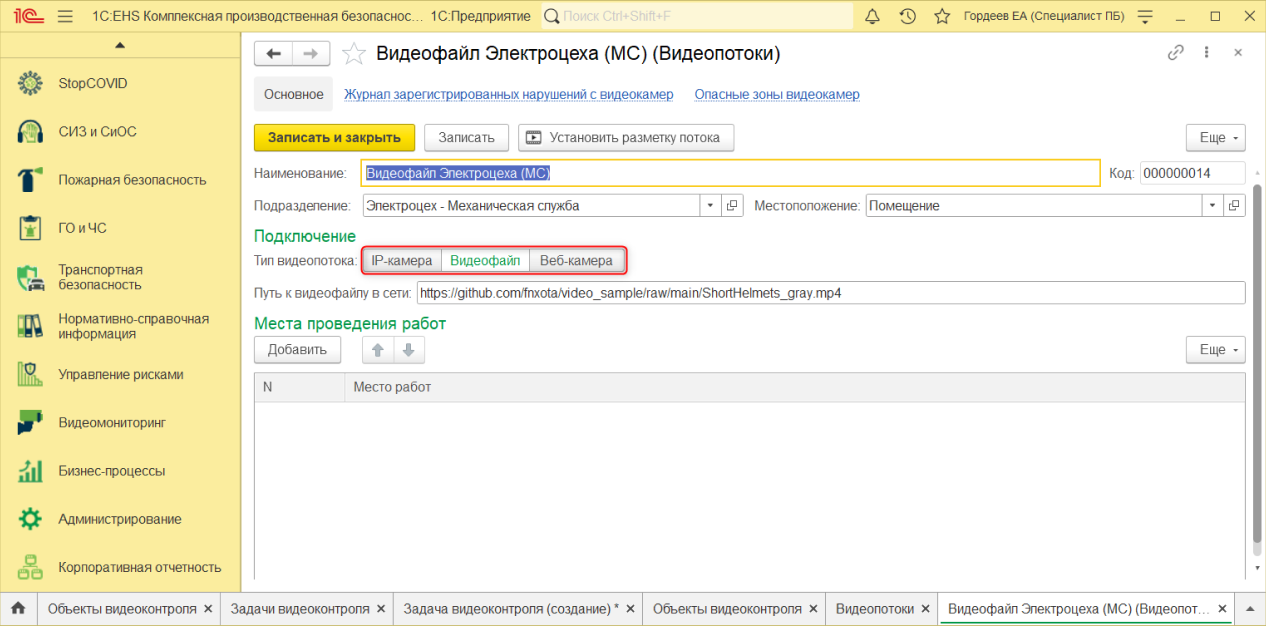Viewport: 1266px width, 626px height.
Task: Open the top Еще menu
Action: click(1215, 137)
